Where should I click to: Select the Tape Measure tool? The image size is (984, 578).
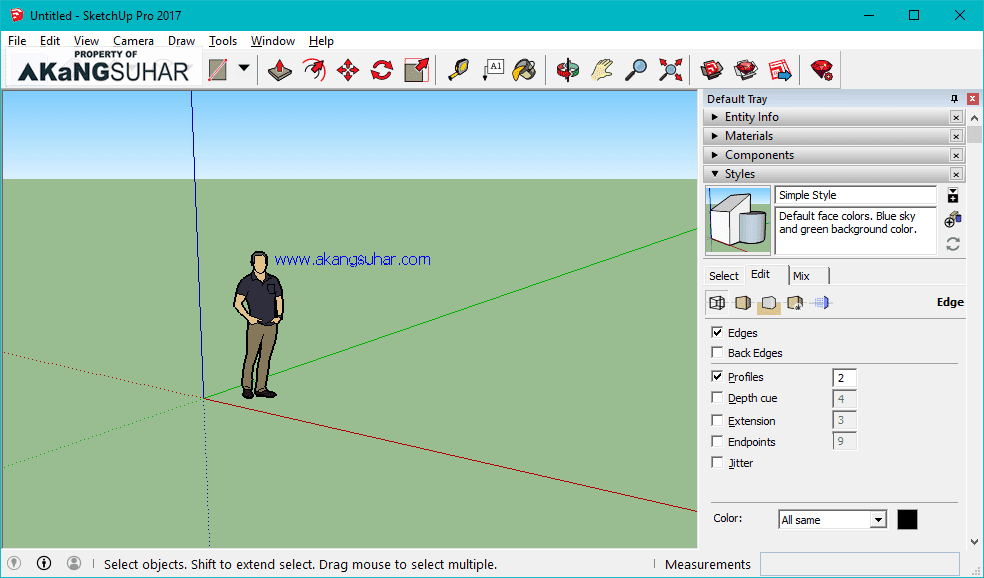(458, 70)
